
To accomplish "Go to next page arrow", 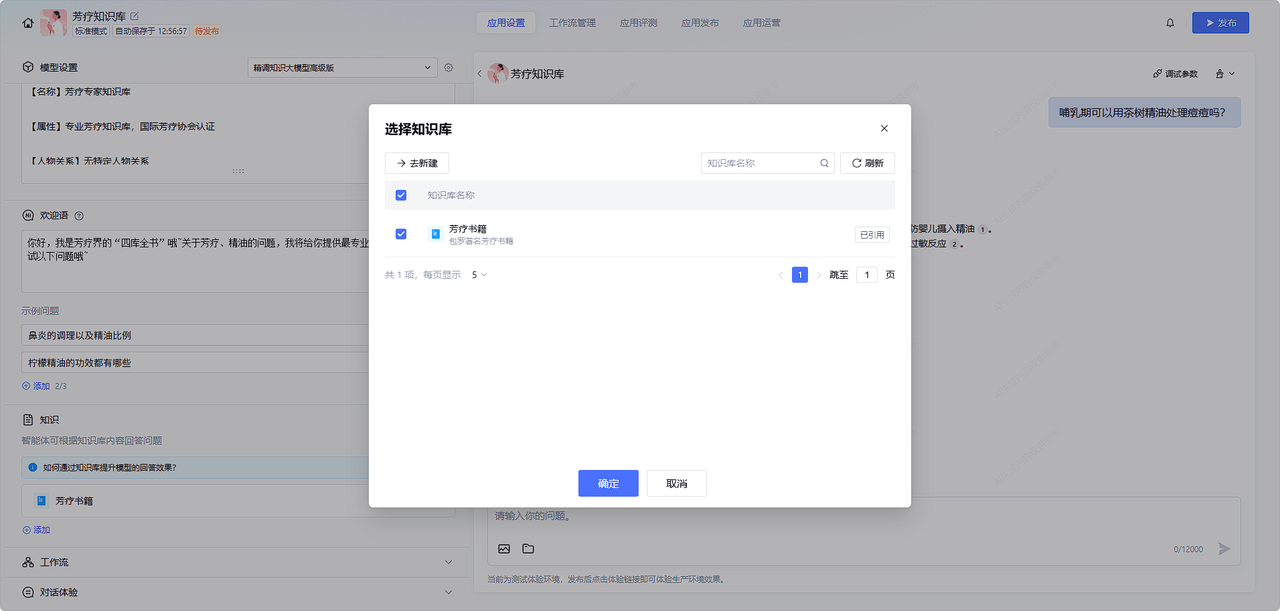I will (819, 275).
